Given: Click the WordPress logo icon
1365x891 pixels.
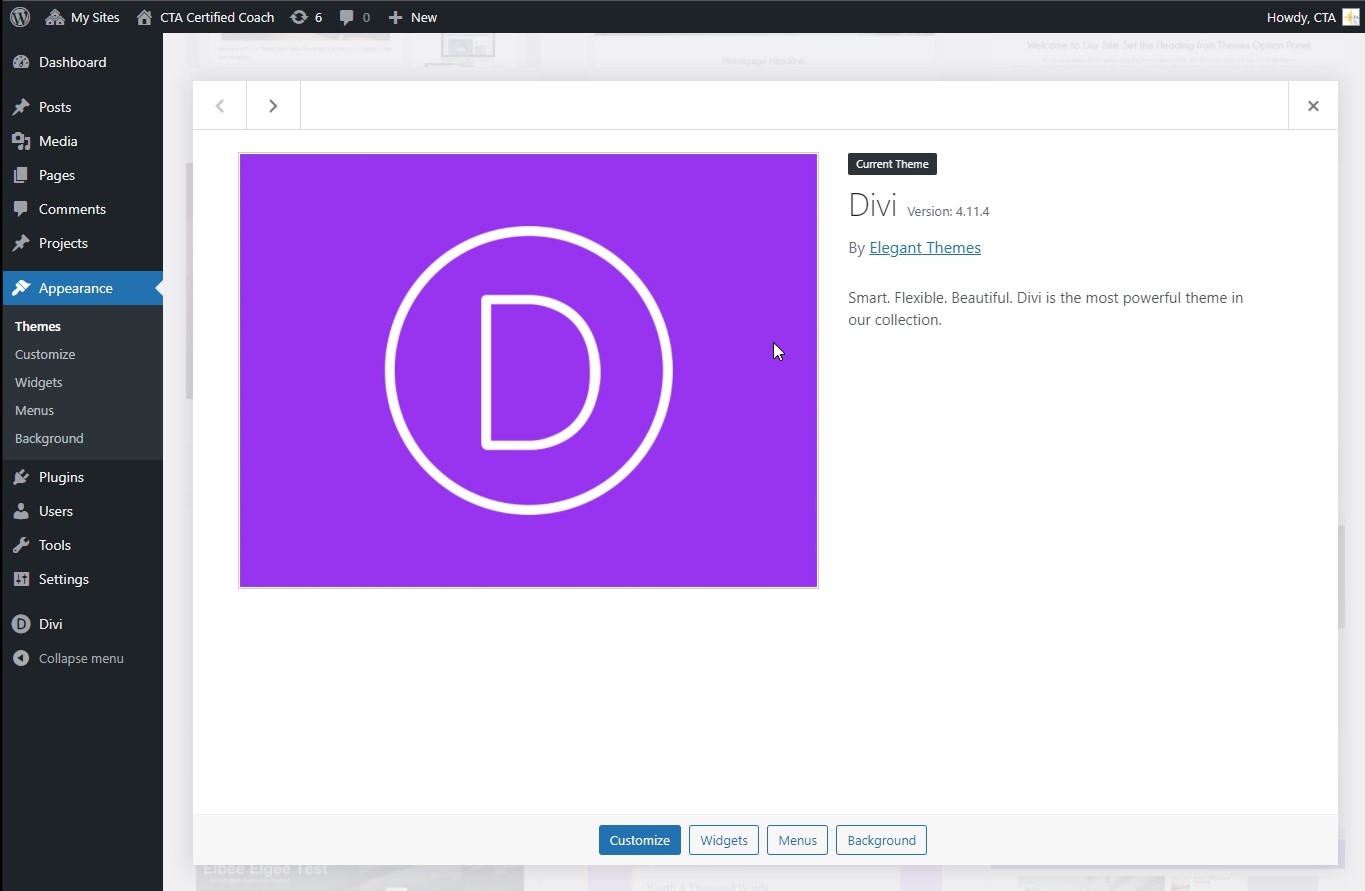Looking at the screenshot, I should [20, 17].
